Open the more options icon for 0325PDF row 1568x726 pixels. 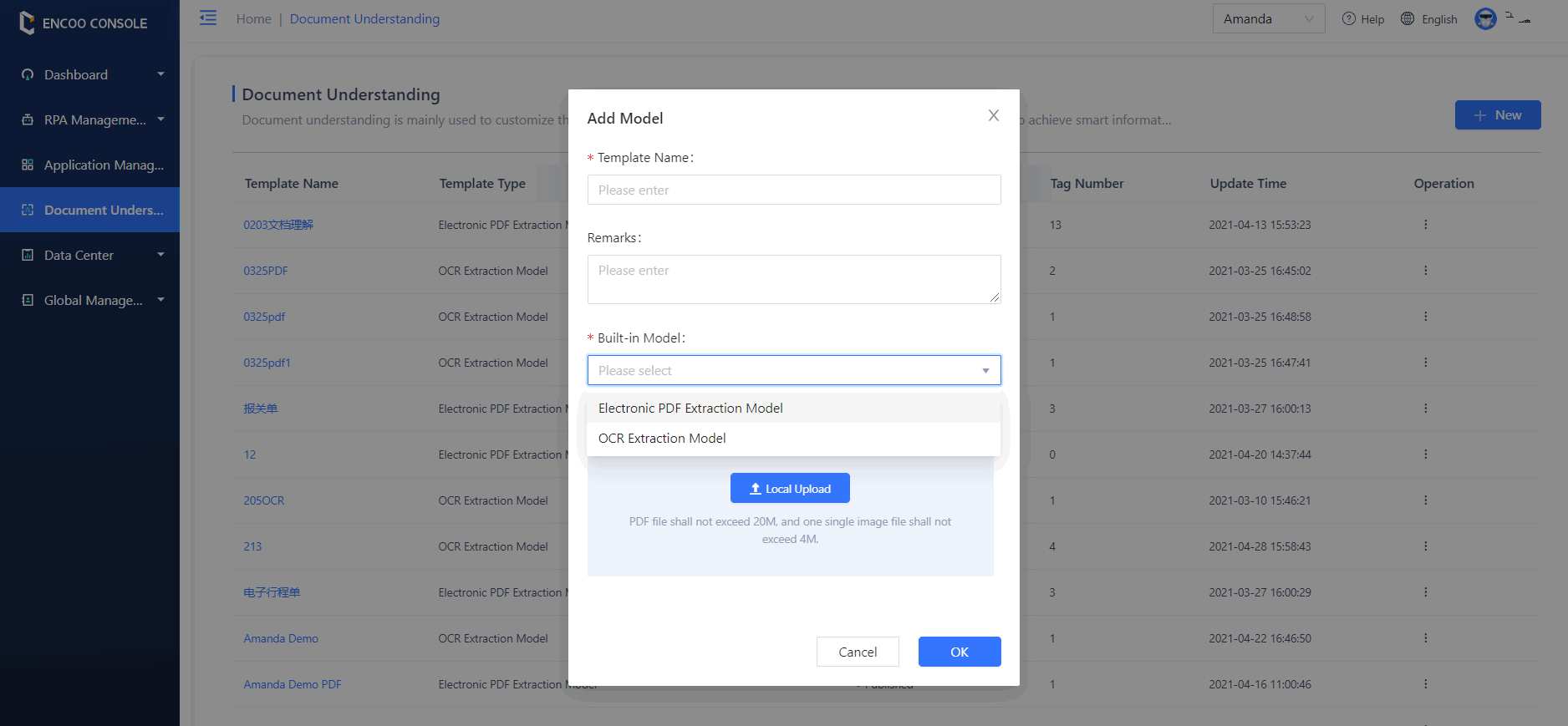[x=1425, y=271]
